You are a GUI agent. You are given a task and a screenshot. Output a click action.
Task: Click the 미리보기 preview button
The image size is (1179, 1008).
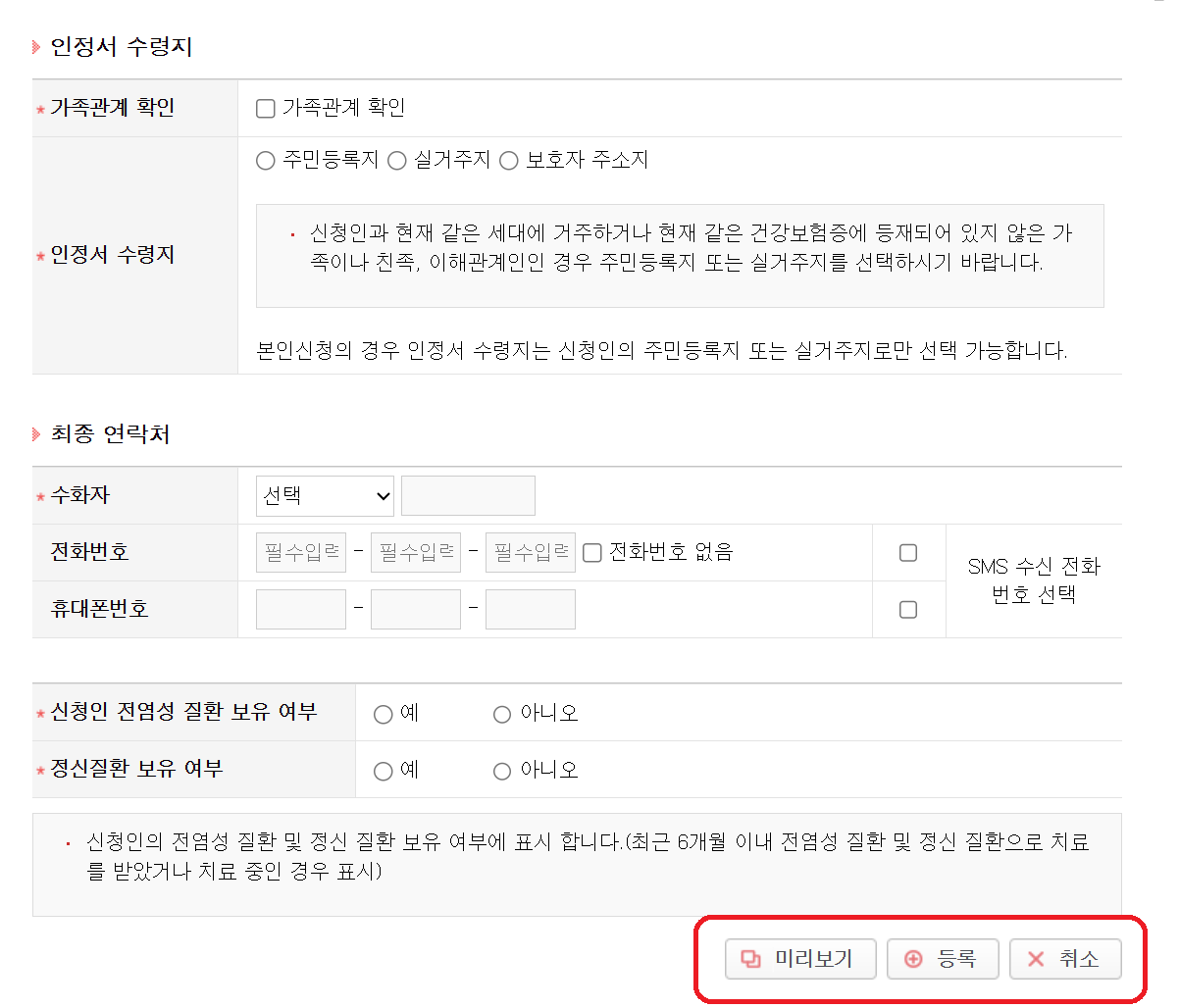[x=799, y=959]
